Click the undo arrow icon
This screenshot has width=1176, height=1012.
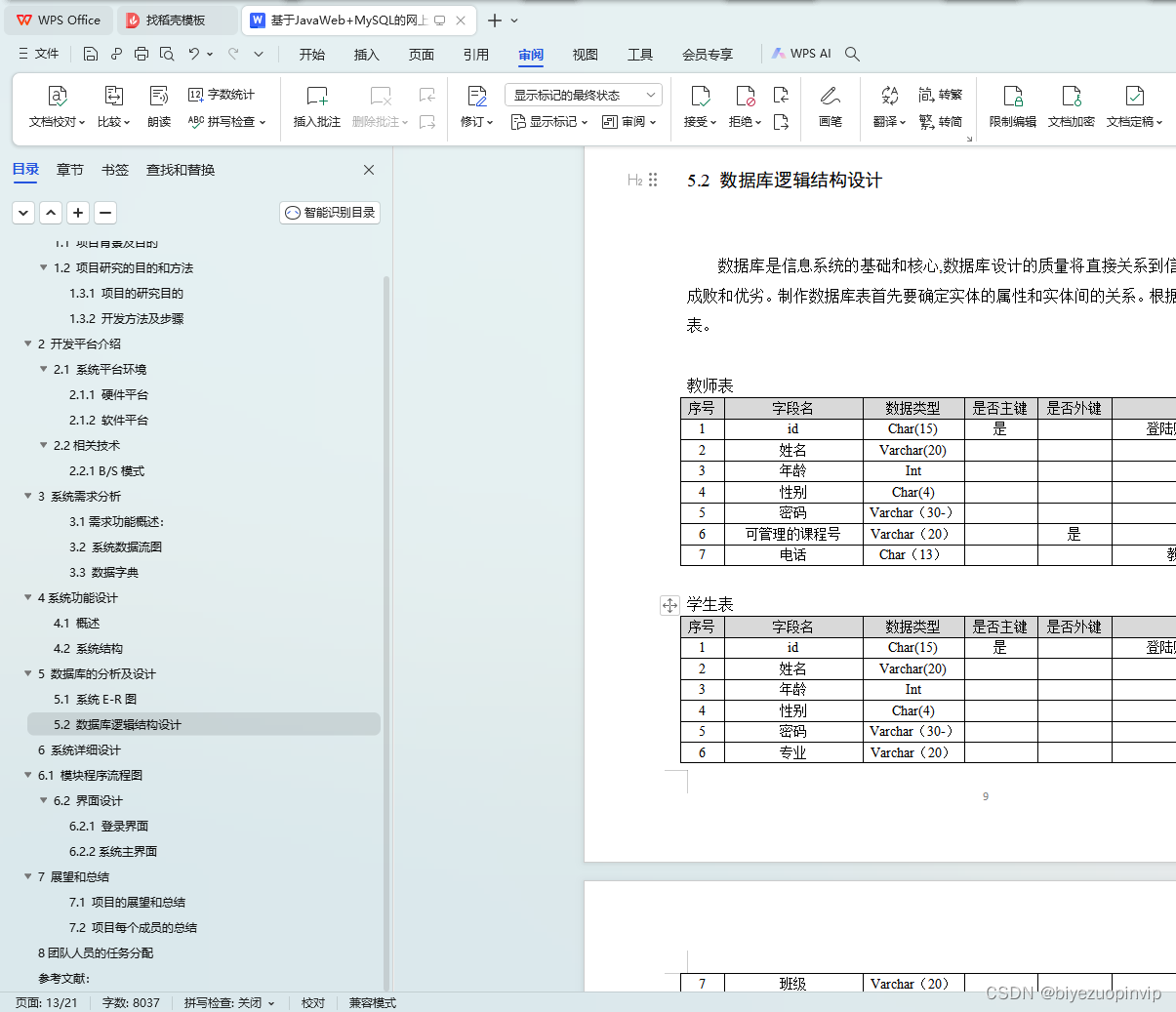194,54
